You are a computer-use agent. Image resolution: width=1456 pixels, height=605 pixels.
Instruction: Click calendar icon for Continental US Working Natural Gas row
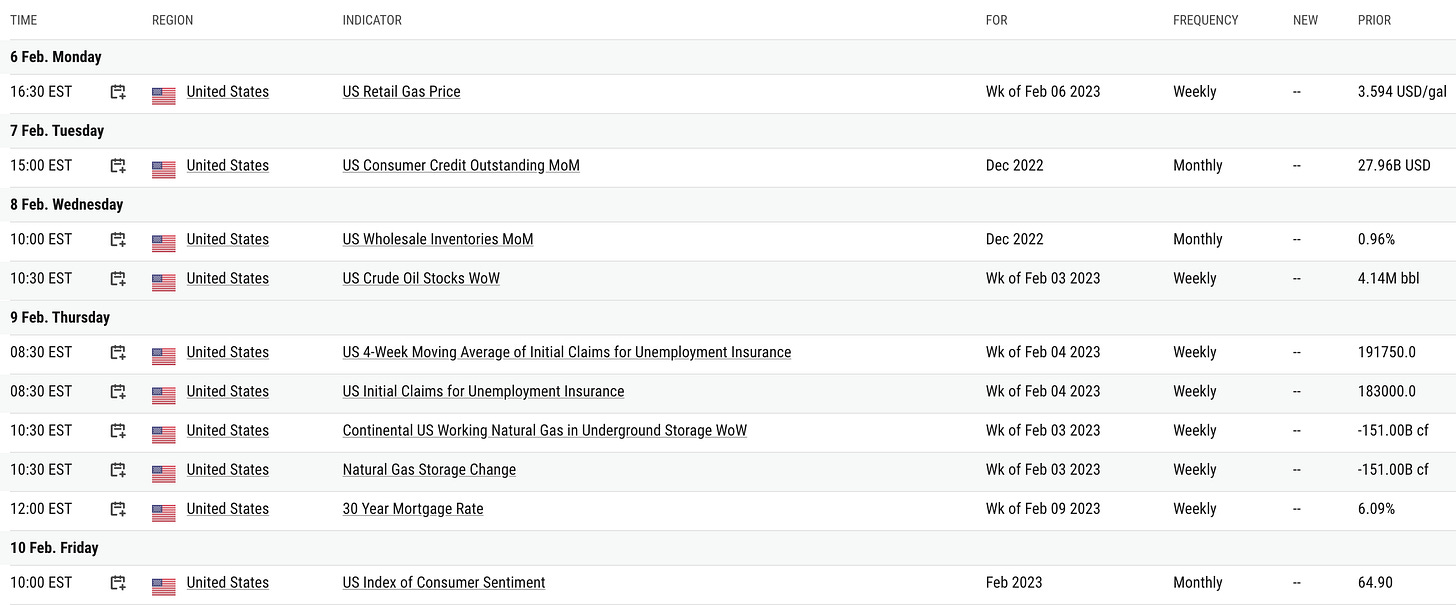click(x=118, y=431)
